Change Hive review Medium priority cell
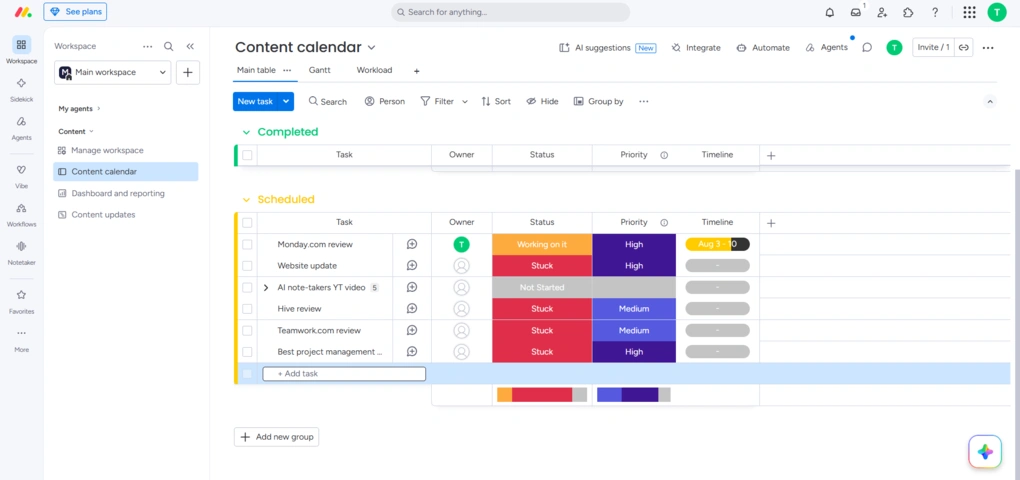Viewport: 1020px width, 480px height. (634, 309)
